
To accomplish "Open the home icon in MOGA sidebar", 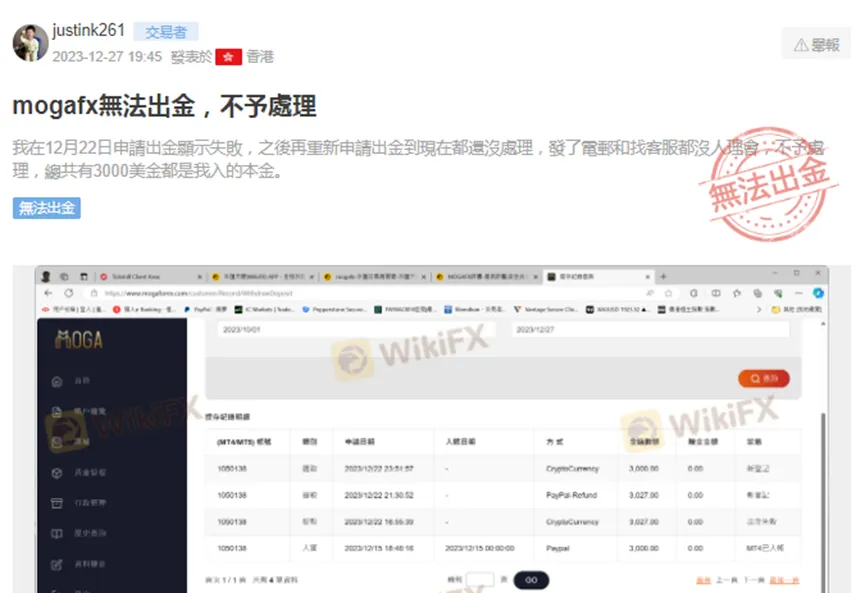I will [x=57, y=381].
